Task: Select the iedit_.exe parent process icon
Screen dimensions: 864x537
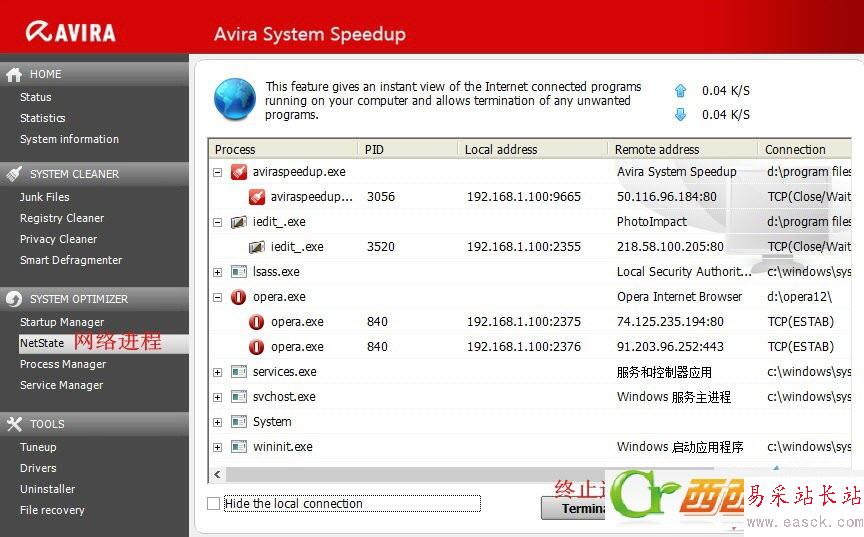Action: (x=239, y=222)
